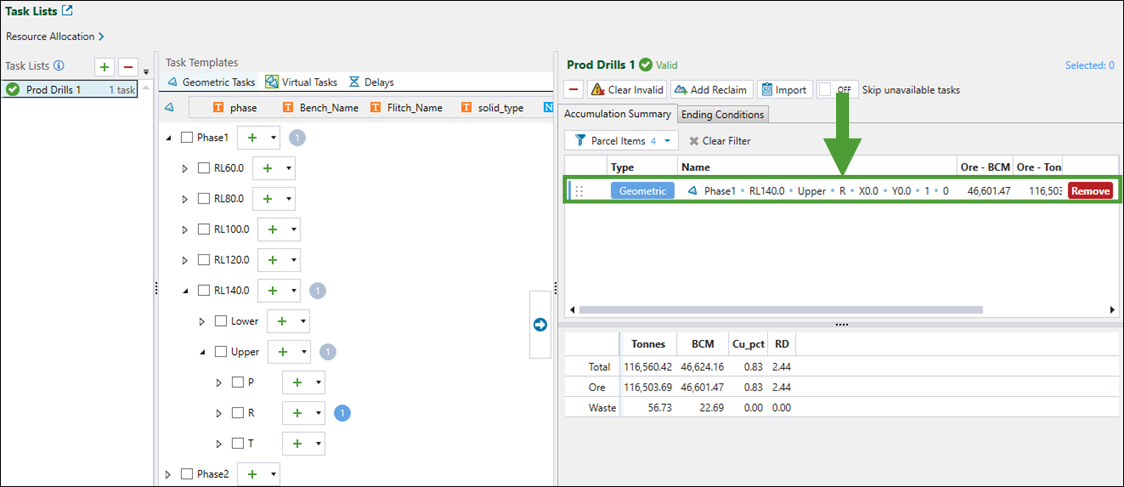Collapse the Upper flitch node
This screenshot has width=1124, height=487.
202,352
